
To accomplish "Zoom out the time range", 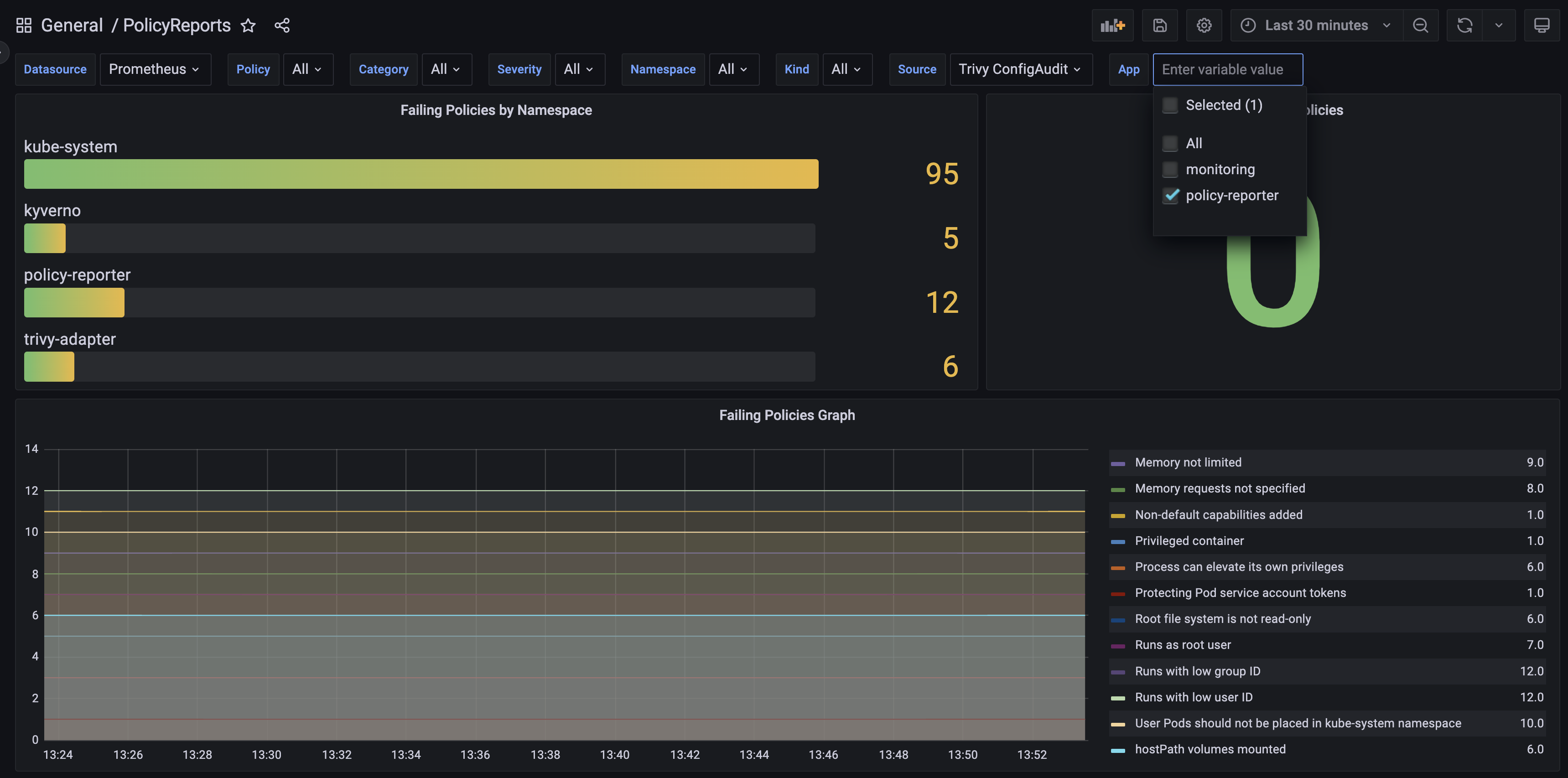I will click(x=1421, y=25).
